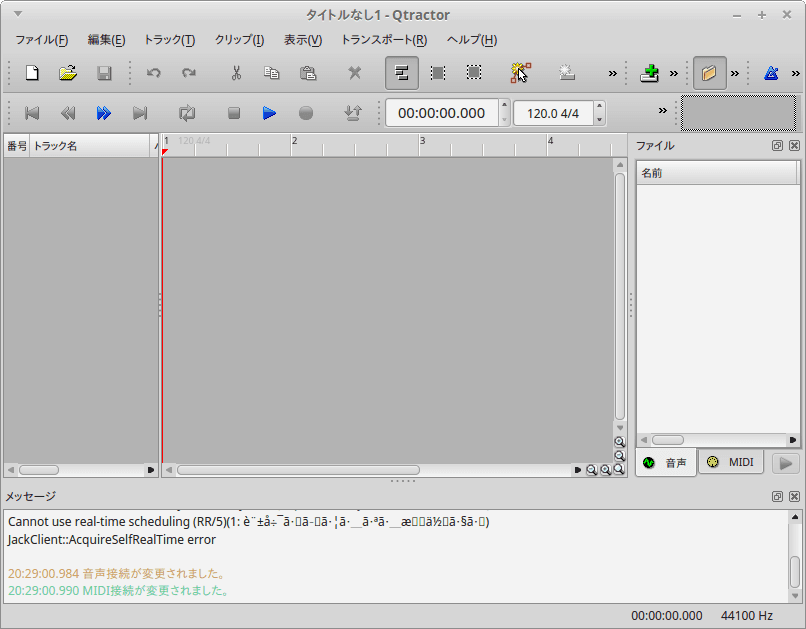Close the メッセージ panel

(x=794, y=496)
